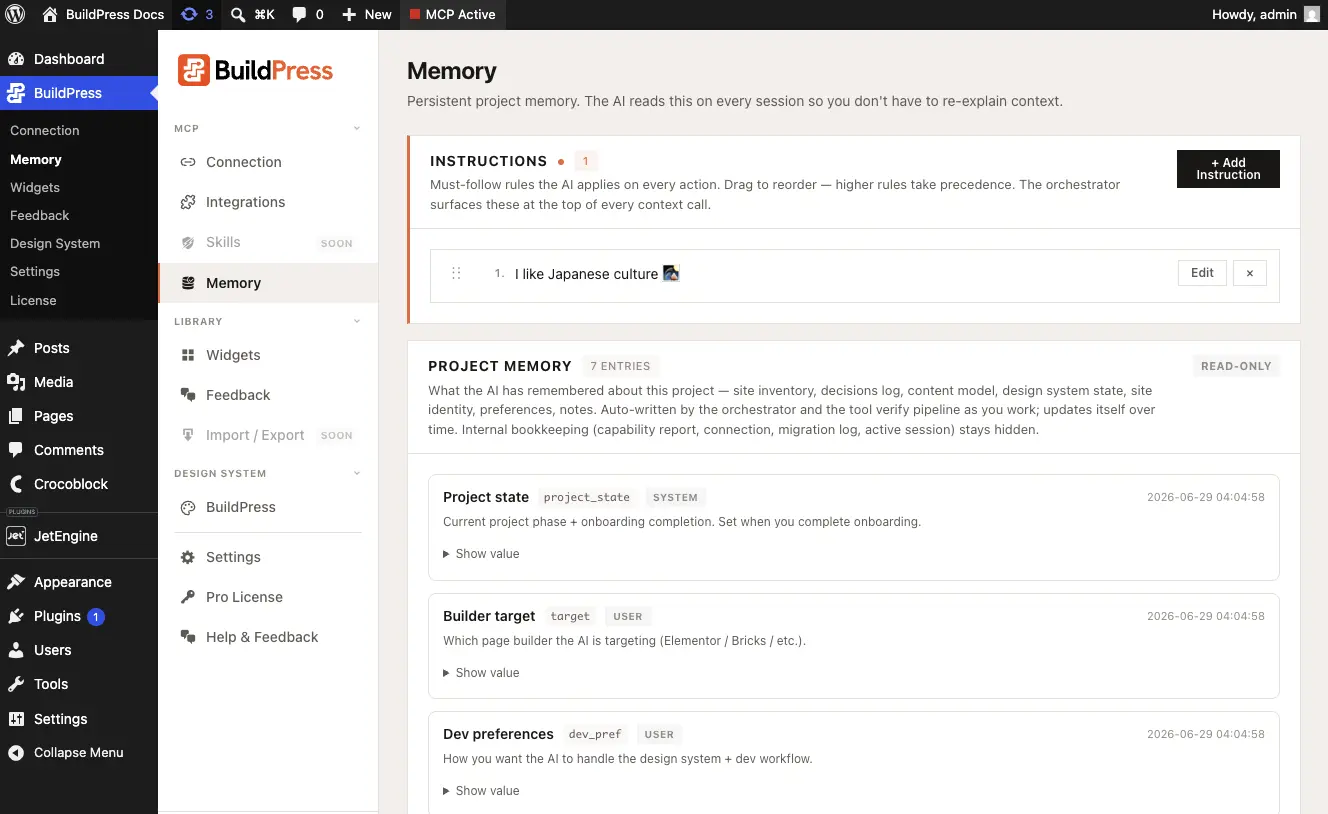Click the plus icon next to New

[349, 14]
